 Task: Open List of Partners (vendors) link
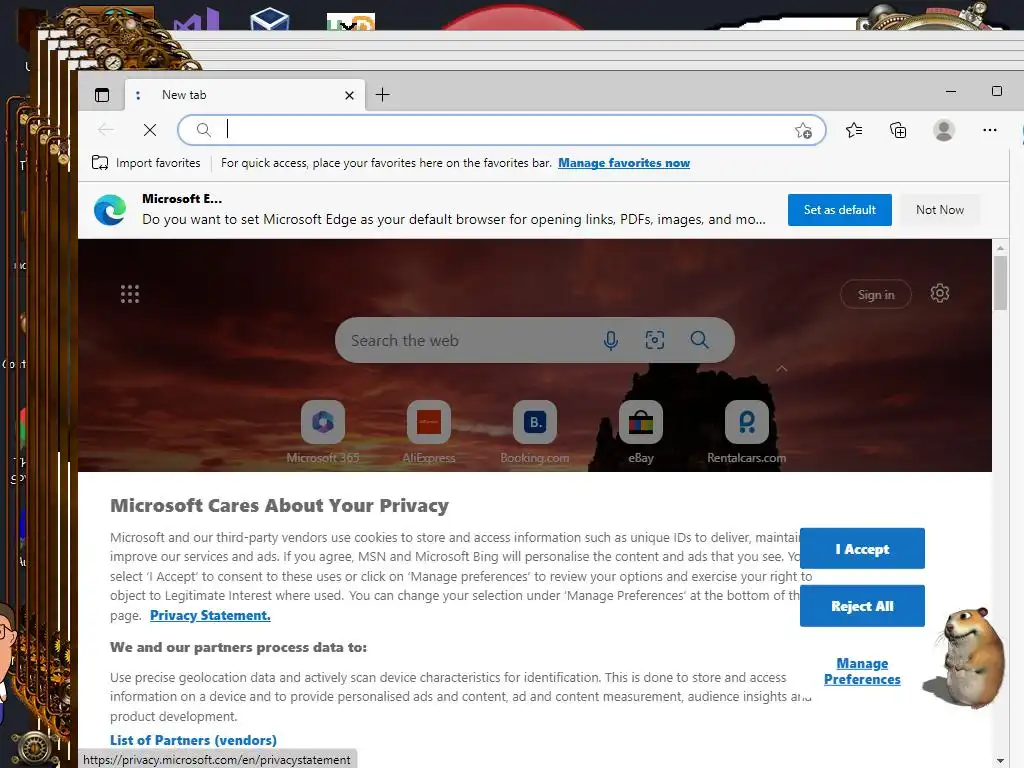193,740
